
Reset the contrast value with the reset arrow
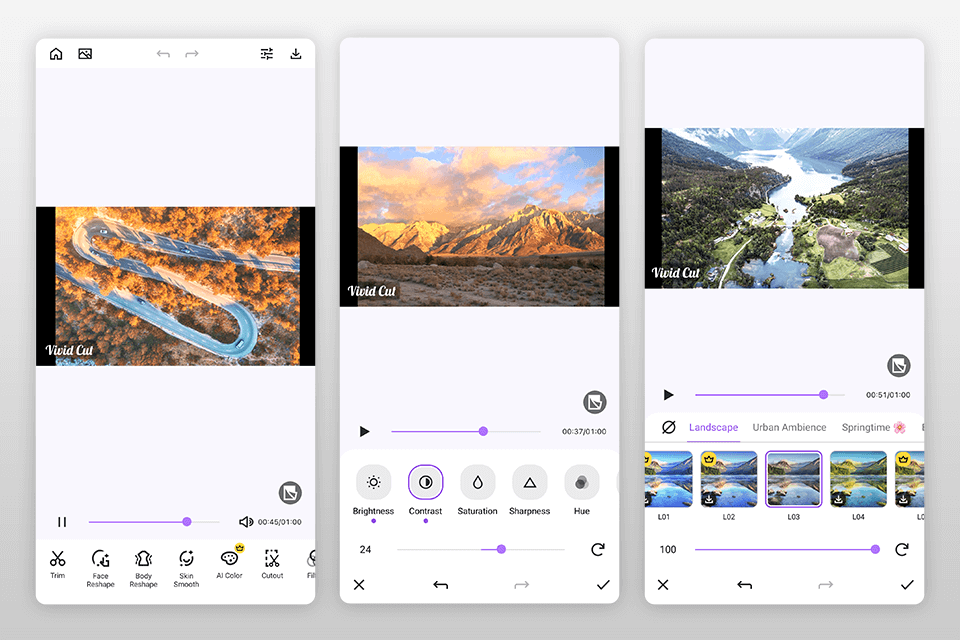pyautogui.click(x=598, y=549)
